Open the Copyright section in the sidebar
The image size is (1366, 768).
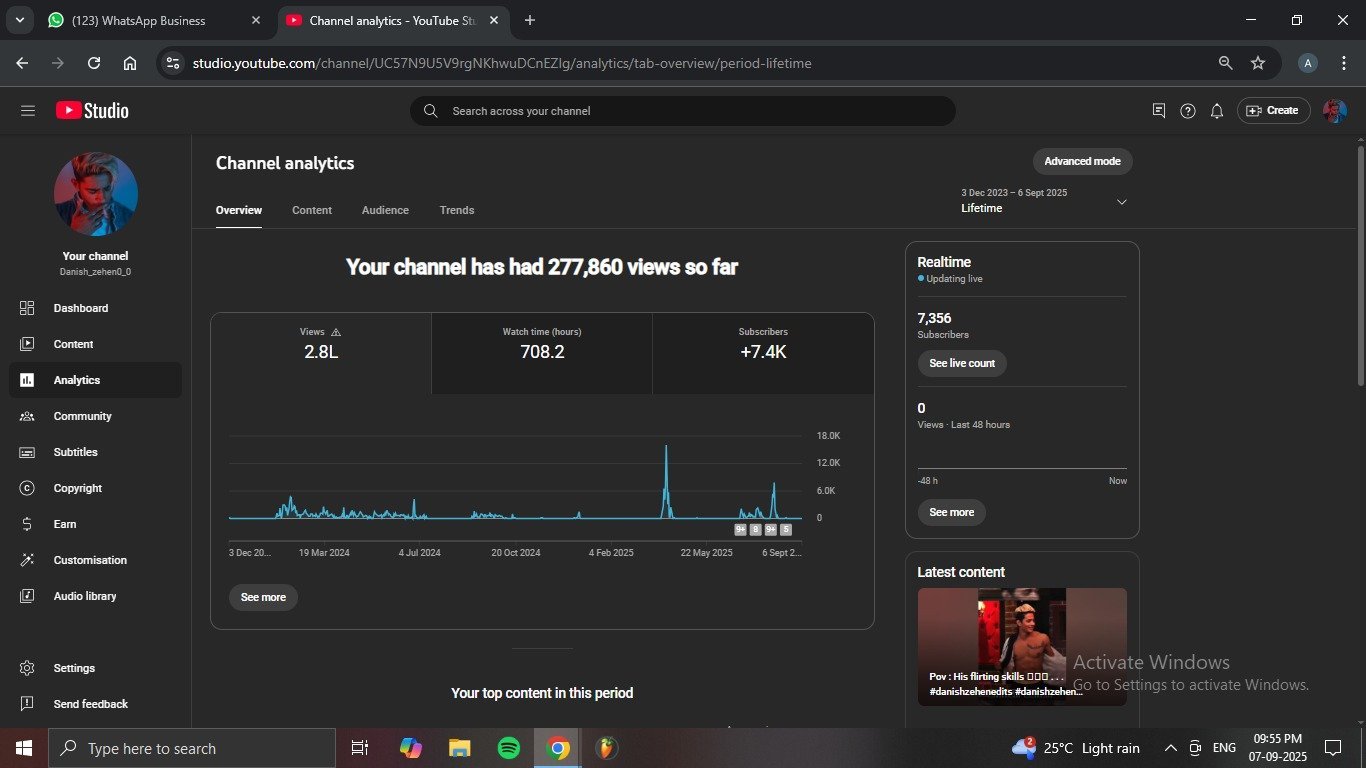[78, 488]
